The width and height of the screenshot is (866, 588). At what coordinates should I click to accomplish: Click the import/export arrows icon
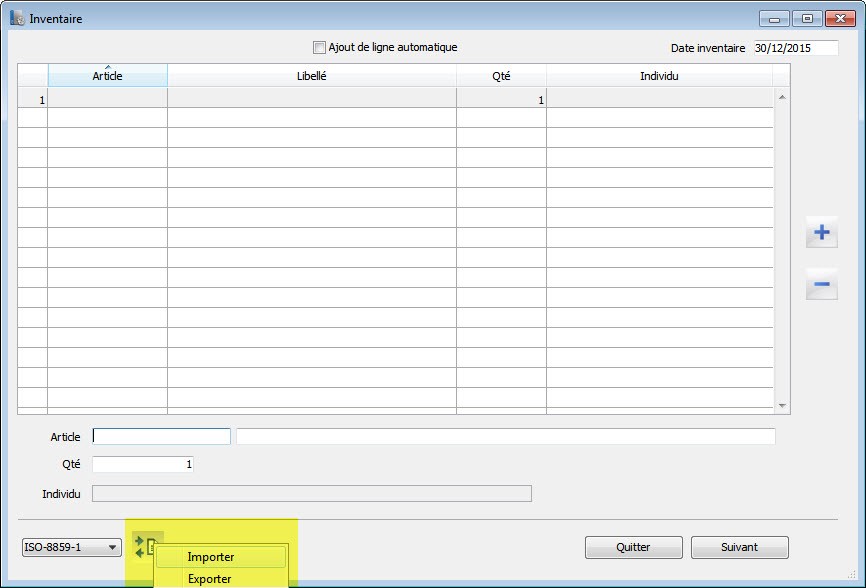(146, 546)
